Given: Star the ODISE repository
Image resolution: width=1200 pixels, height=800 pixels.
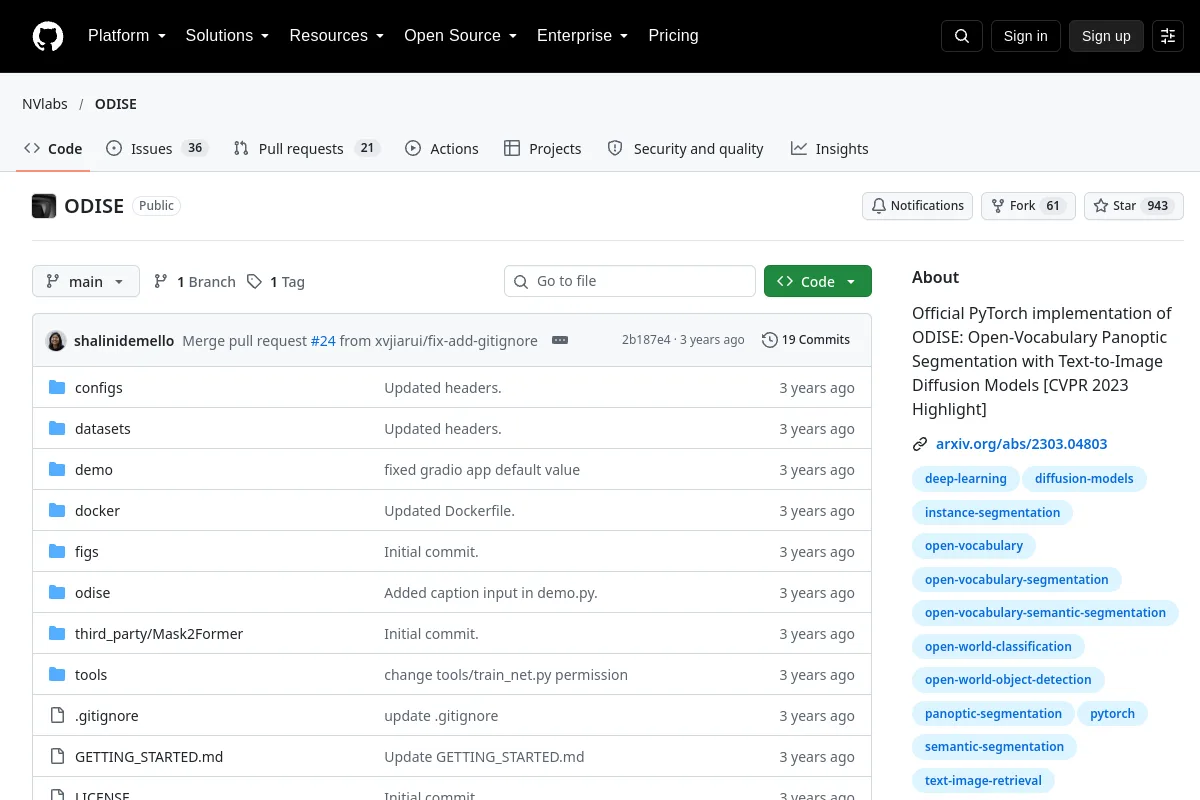Looking at the screenshot, I should [1134, 206].
